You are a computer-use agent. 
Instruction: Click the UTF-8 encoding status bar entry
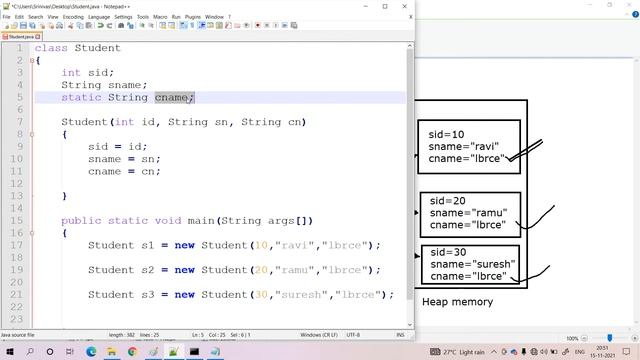coord(353,335)
